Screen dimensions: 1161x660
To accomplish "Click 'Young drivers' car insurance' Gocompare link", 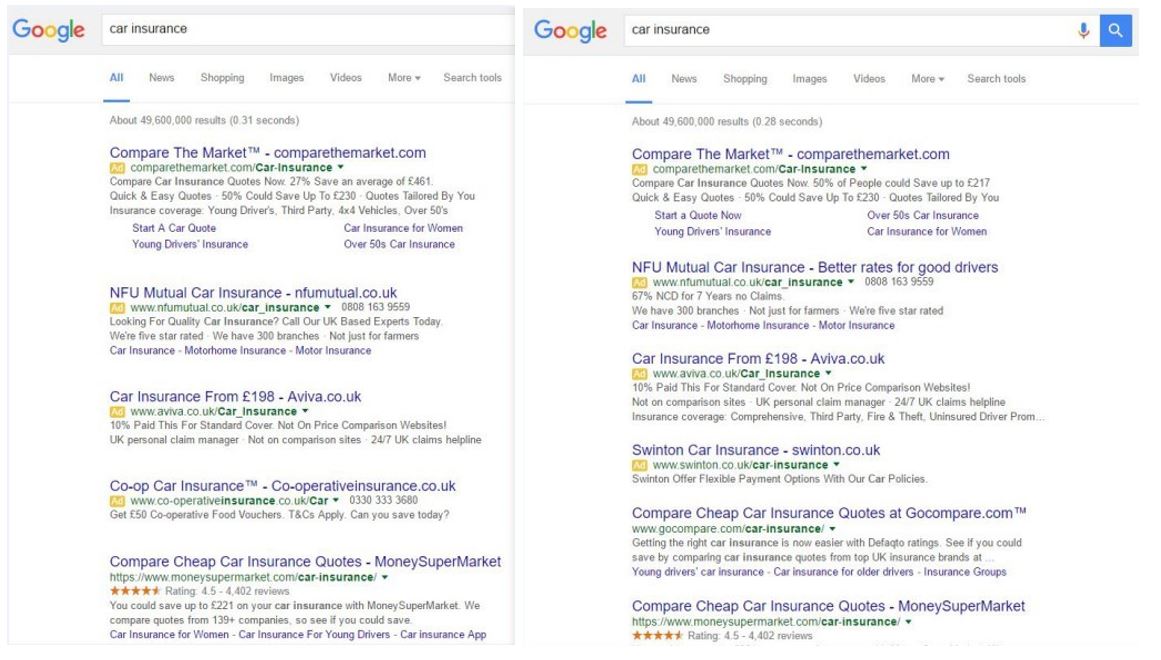I will (x=697, y=572).
